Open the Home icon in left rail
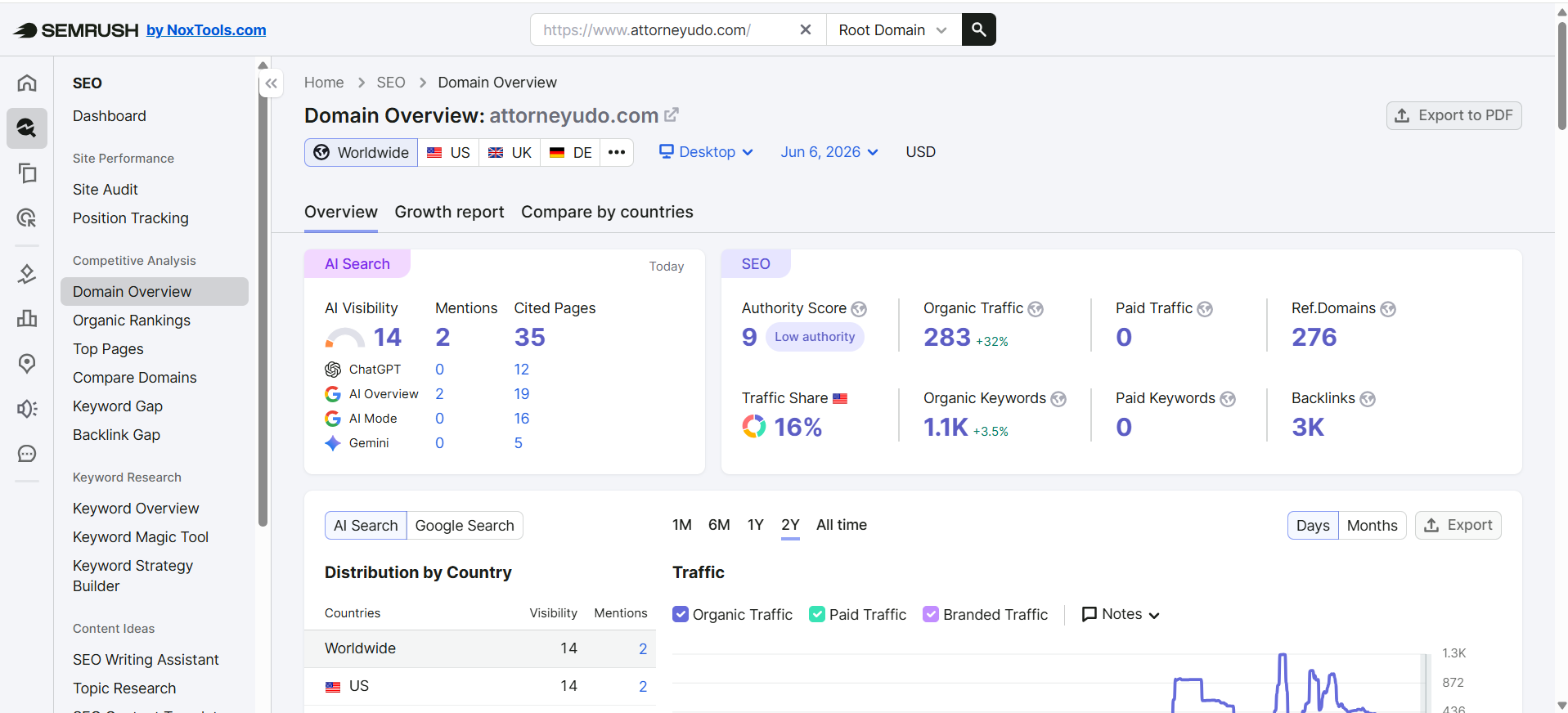Image resolution: width=1568 pixels, height=713 pixels. [x=27, y=83]
